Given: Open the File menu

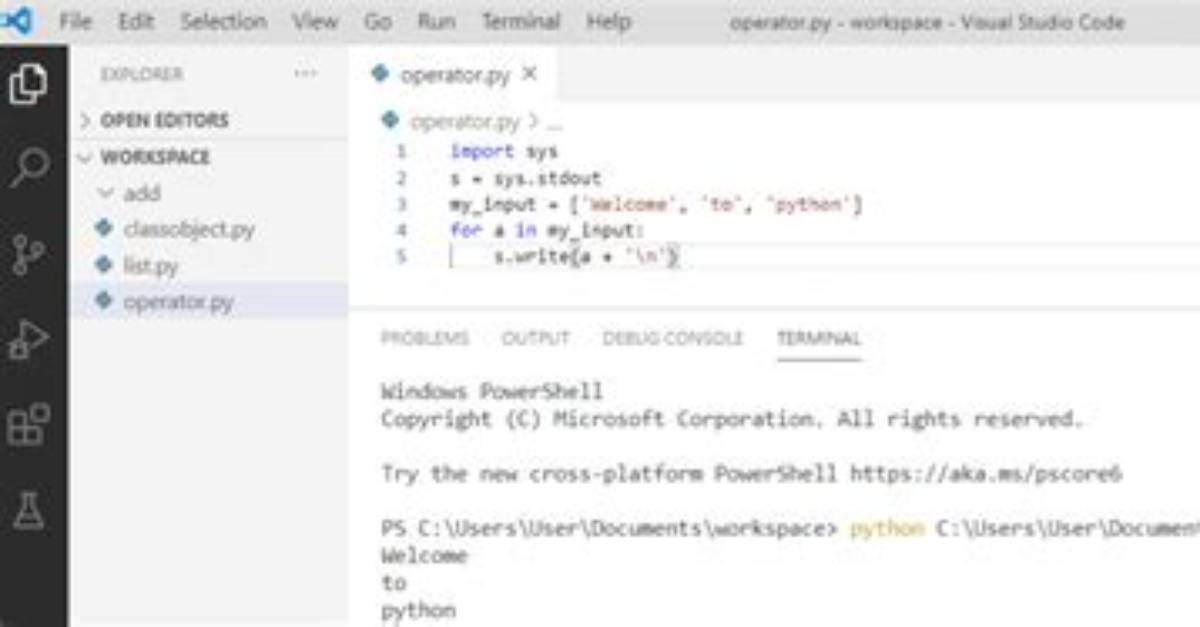Looking at the screenshot, I should pyautogui.click(x=76, y=21).
